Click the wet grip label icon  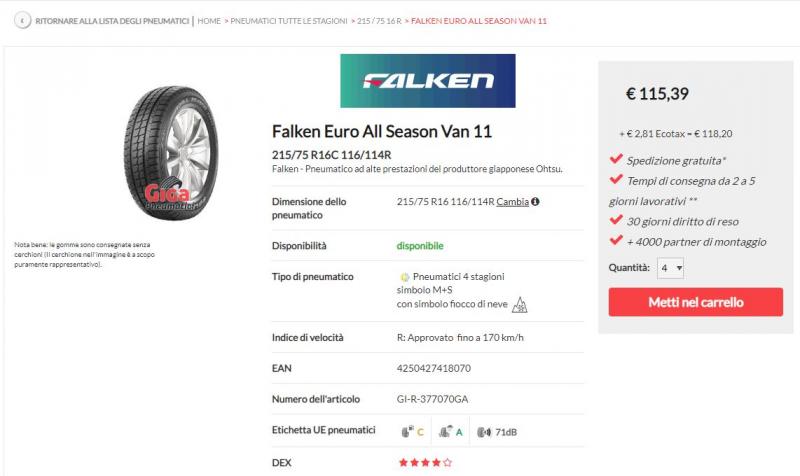point(445,432)
